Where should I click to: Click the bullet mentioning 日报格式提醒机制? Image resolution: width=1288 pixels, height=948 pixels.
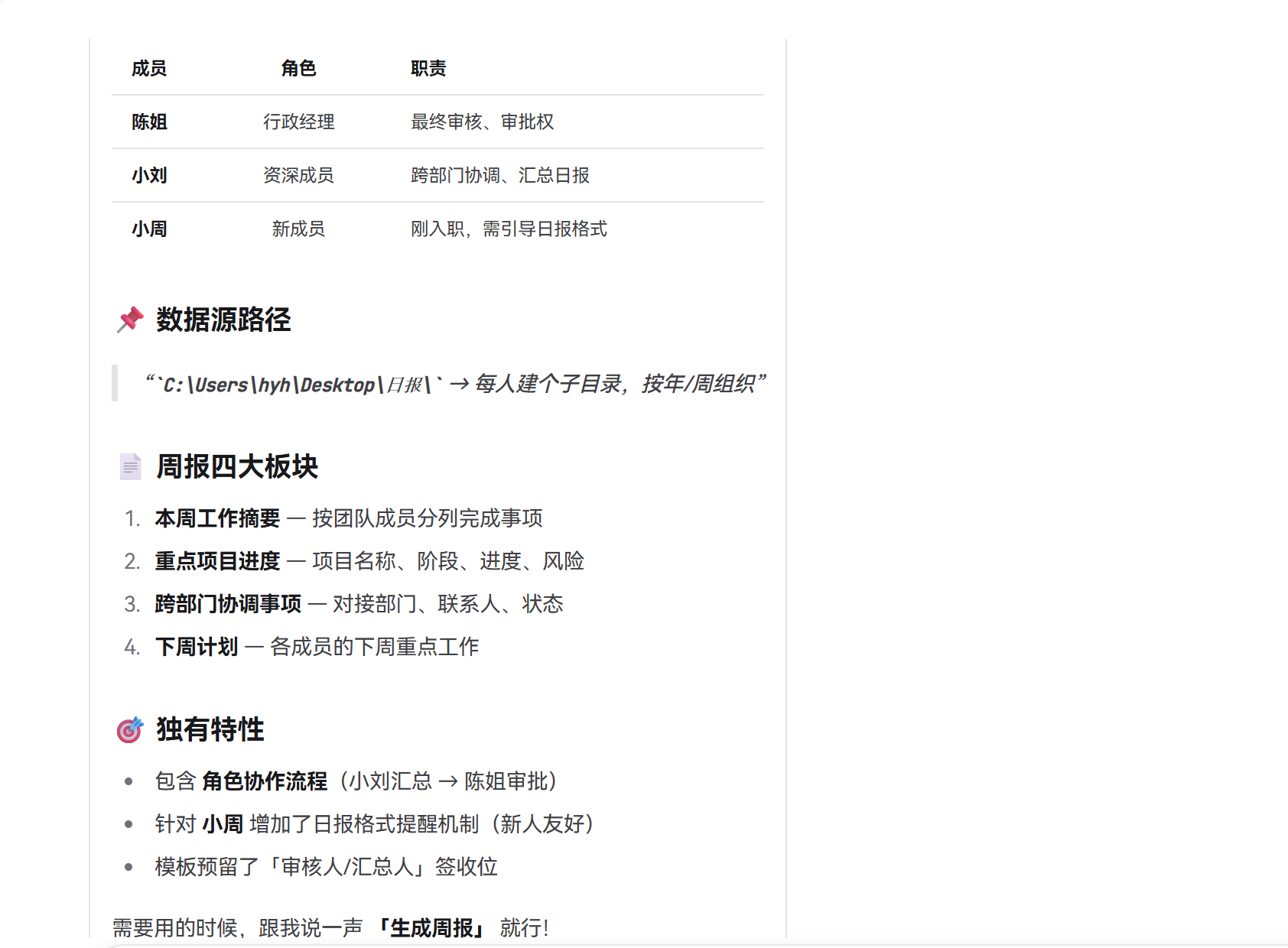coord(375,824)
